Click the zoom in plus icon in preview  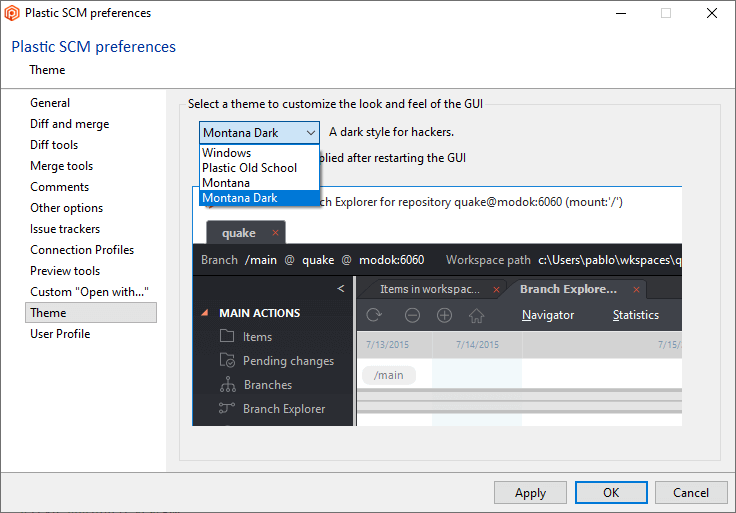click(444, 315)
